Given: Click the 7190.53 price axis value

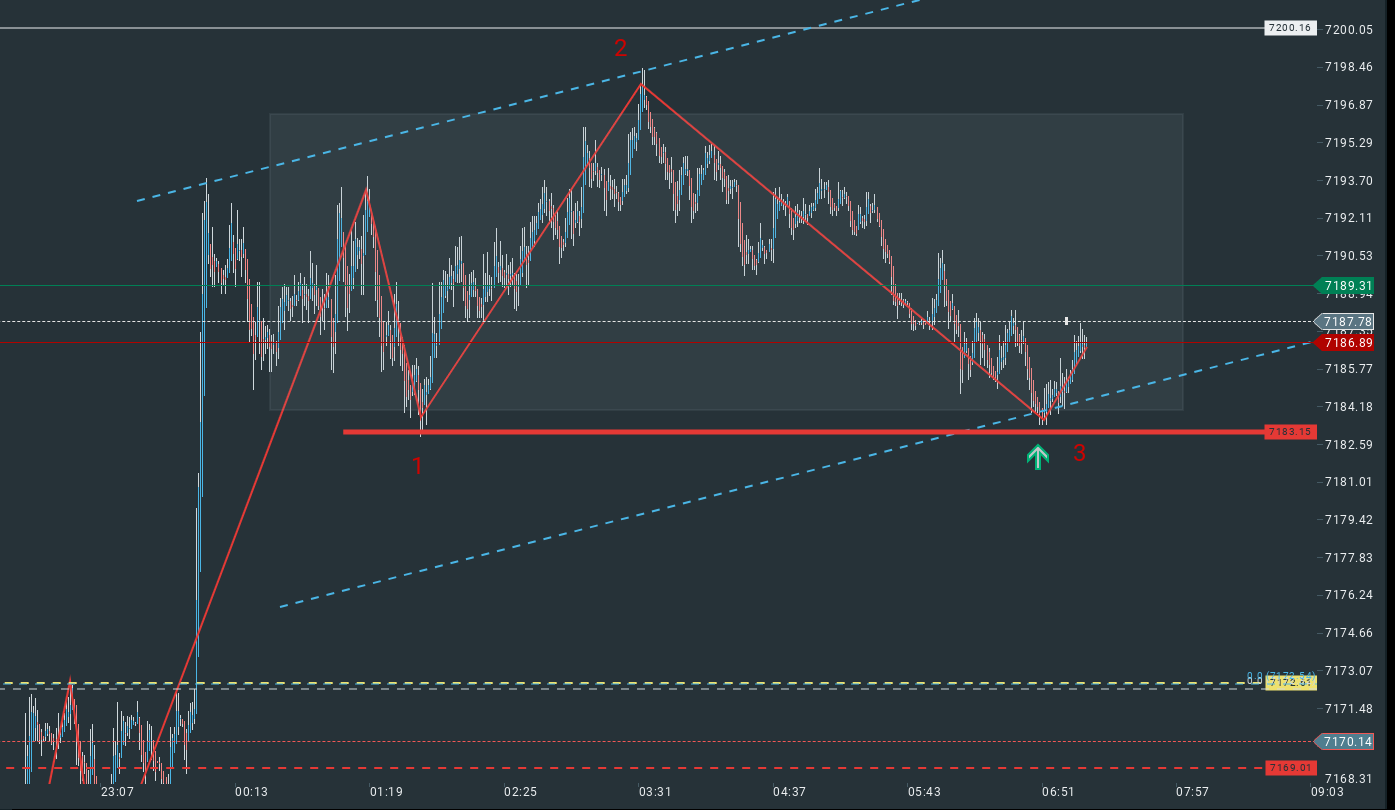Looking at the screenshot, I should [x=1347, y=256].
